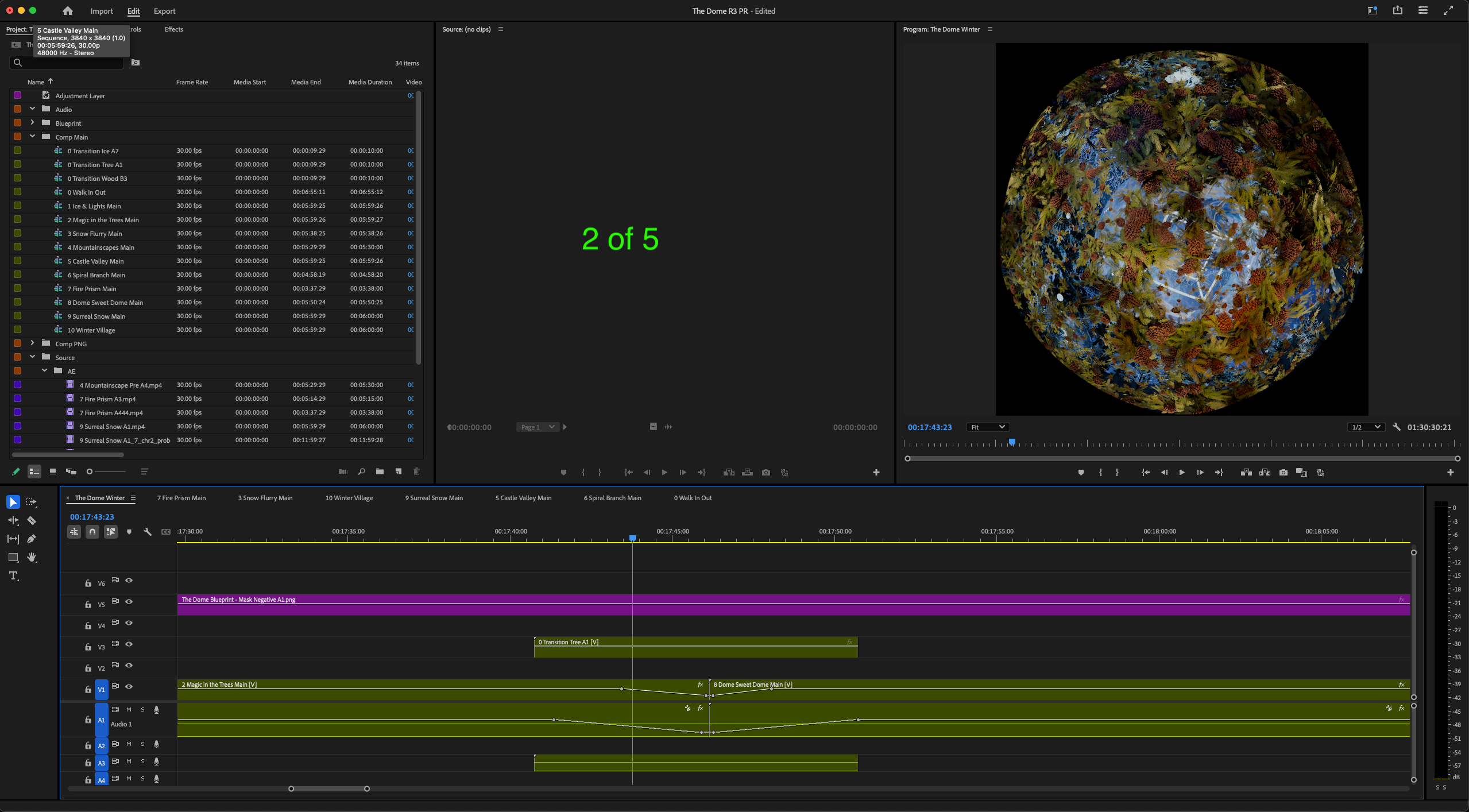The width and height of the screenshot is (1469, 812).
Task: Toggle Snap in Timeline magnet icon
Action: [92, 532]
